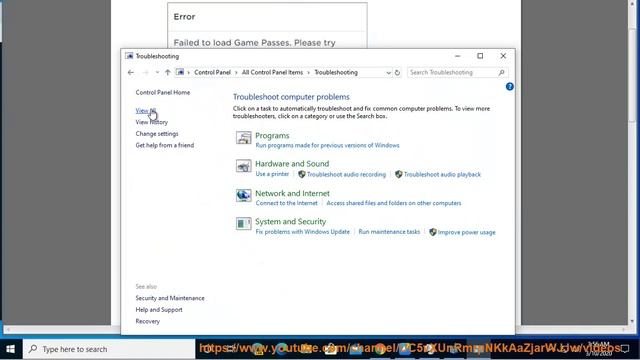
Task: Run programs made for previous versions link
Action: pyautogui.click(x=327, y=145)
